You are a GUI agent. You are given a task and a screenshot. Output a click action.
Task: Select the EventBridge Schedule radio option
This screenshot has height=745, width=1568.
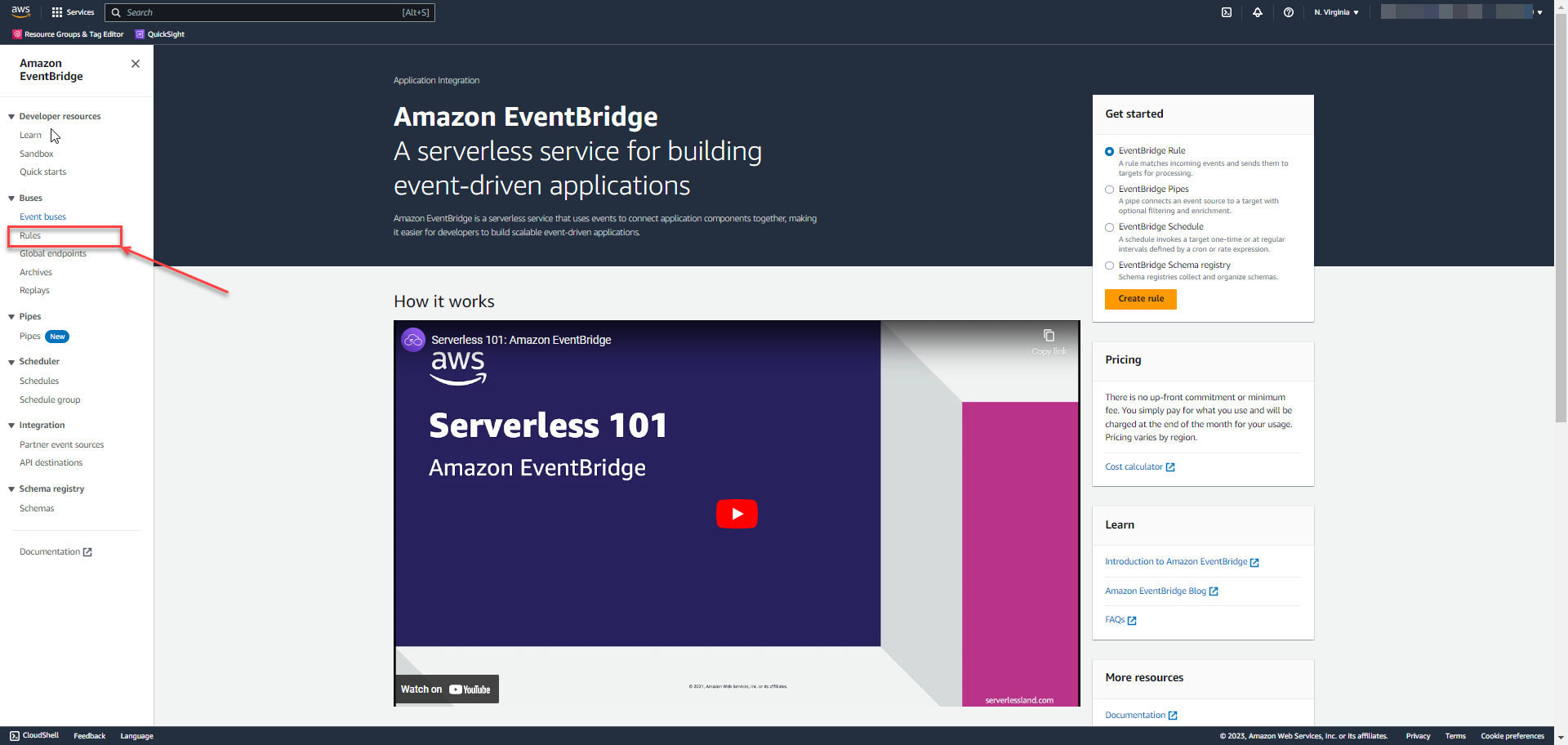[1109, 227]
